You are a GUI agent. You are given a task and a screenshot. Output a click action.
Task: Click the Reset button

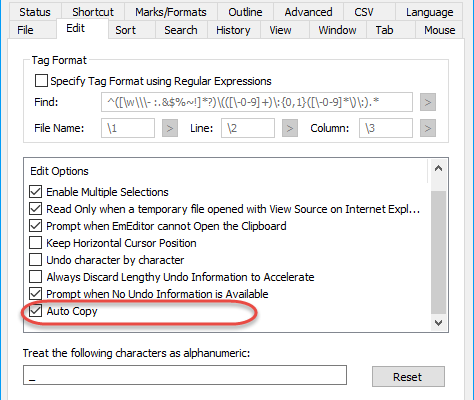(408, 377)
